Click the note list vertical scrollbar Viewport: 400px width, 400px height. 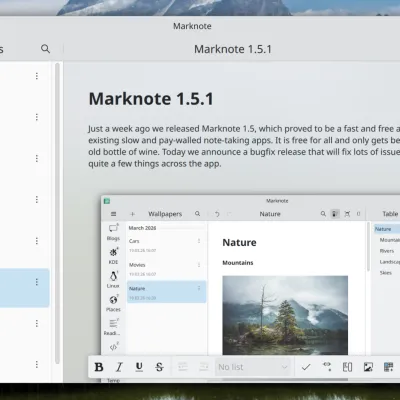point(57,213)
